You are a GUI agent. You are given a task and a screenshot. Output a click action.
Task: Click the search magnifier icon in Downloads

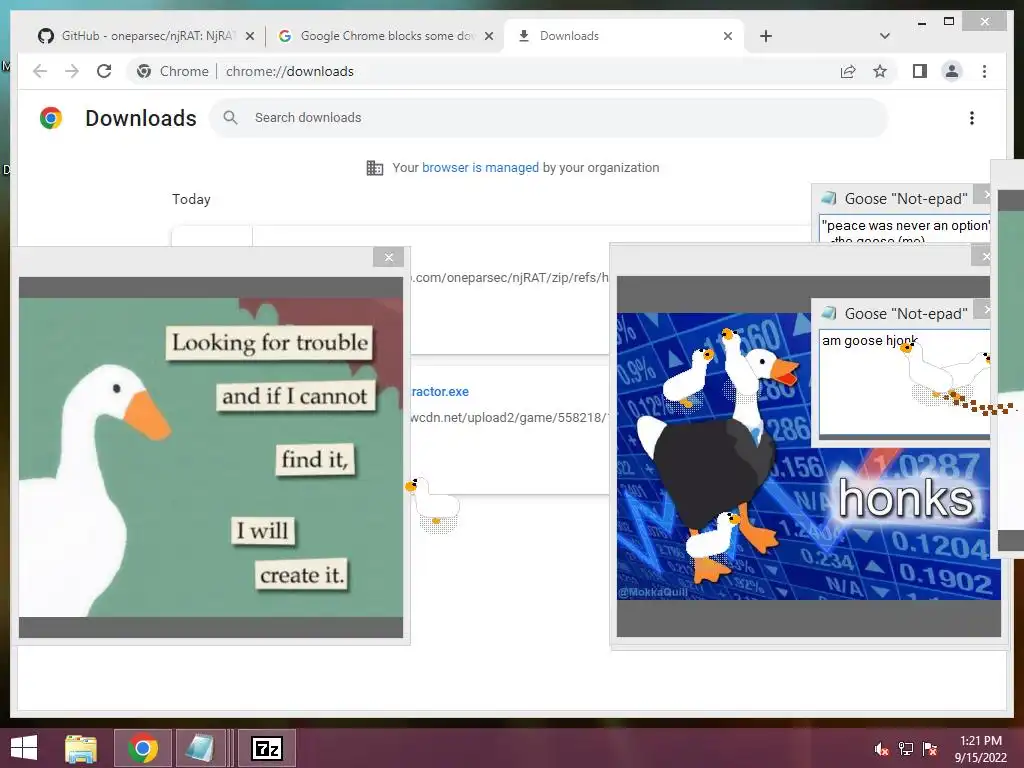click(230, 118)
